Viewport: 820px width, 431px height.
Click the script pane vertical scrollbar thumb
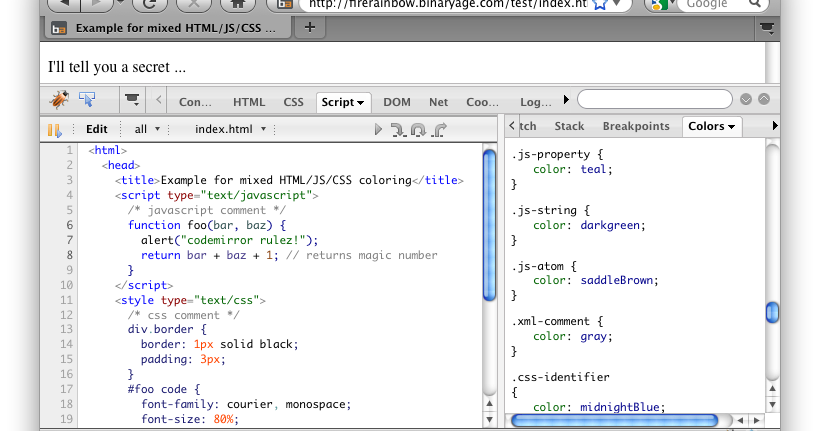(489, 225)
